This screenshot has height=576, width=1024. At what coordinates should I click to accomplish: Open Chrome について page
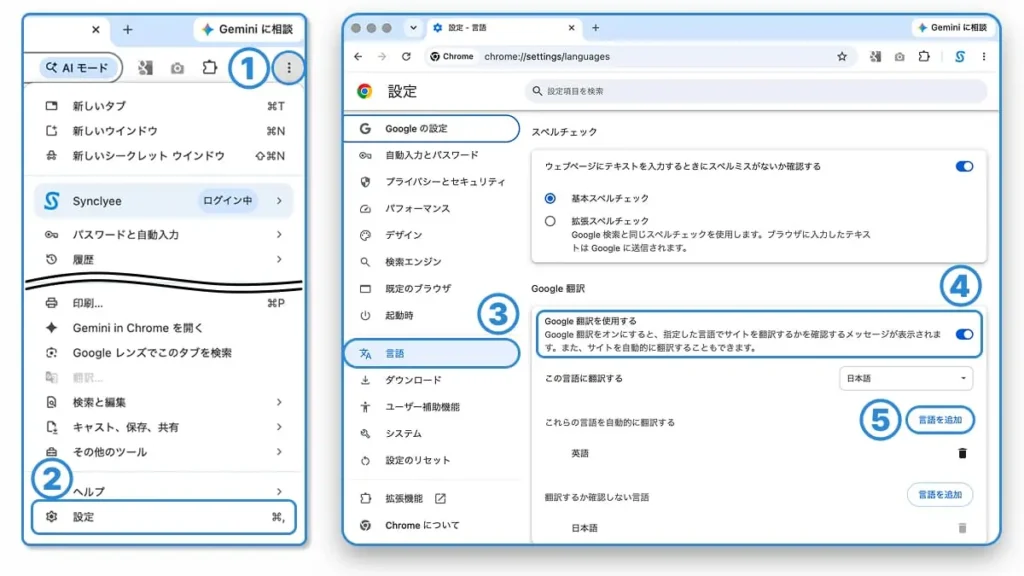coord(431,525)
